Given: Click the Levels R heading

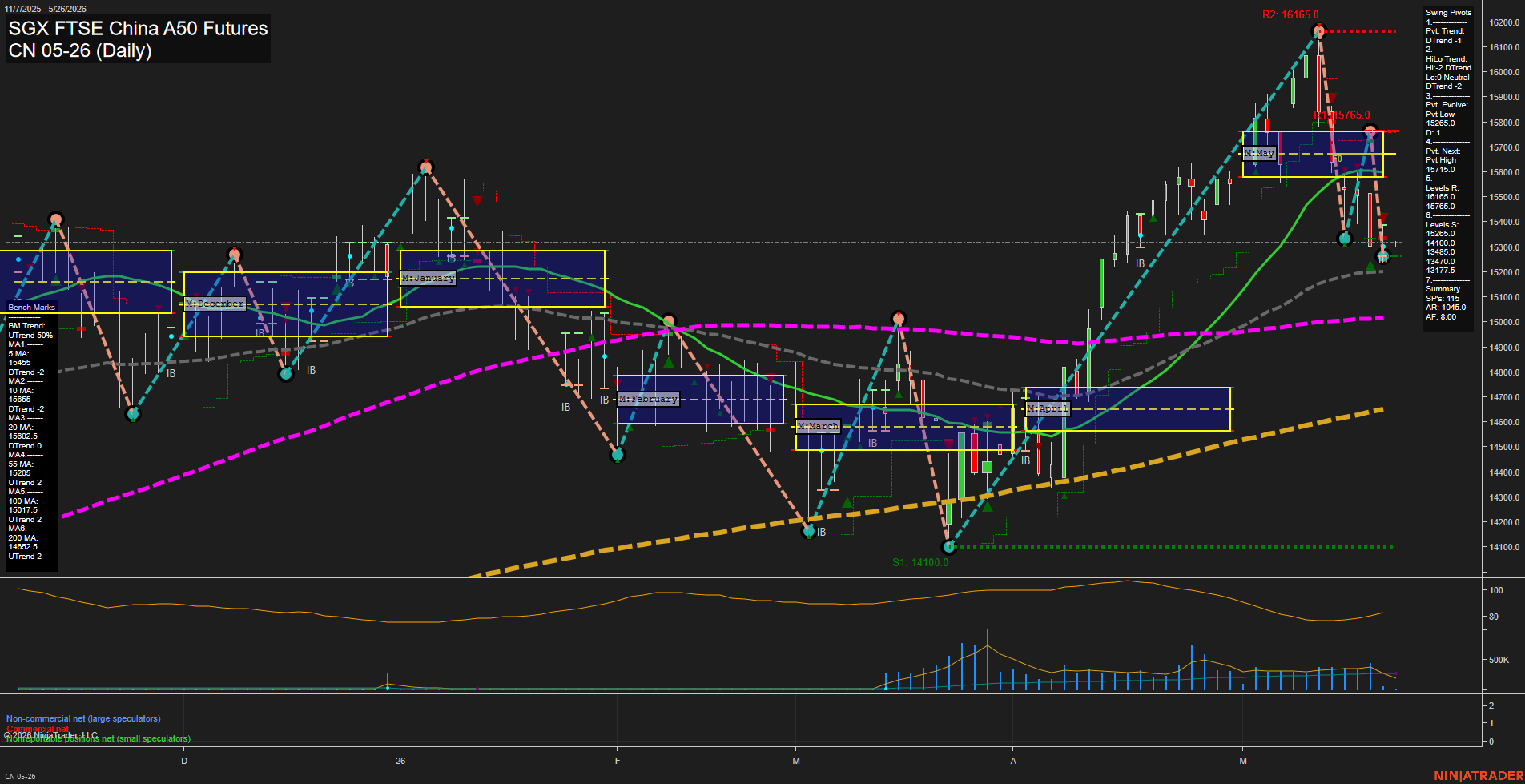Looking at the screenshot, I should point(1442,188).
